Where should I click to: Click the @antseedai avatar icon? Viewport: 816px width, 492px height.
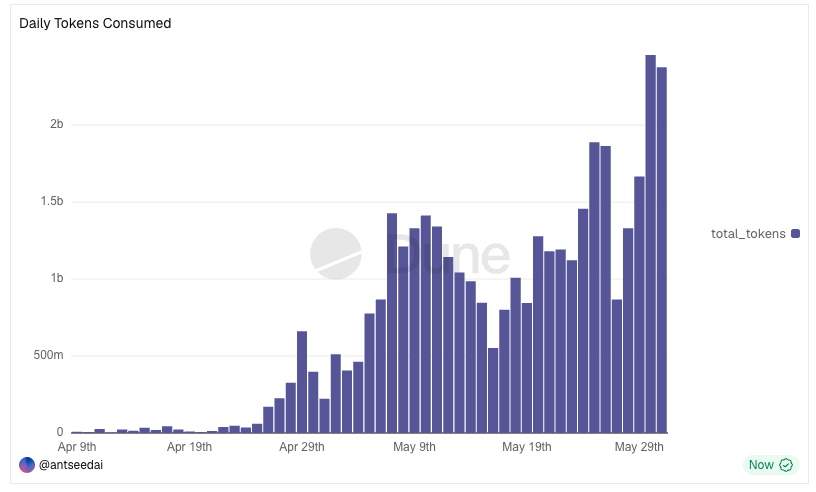tap(27, 465)
